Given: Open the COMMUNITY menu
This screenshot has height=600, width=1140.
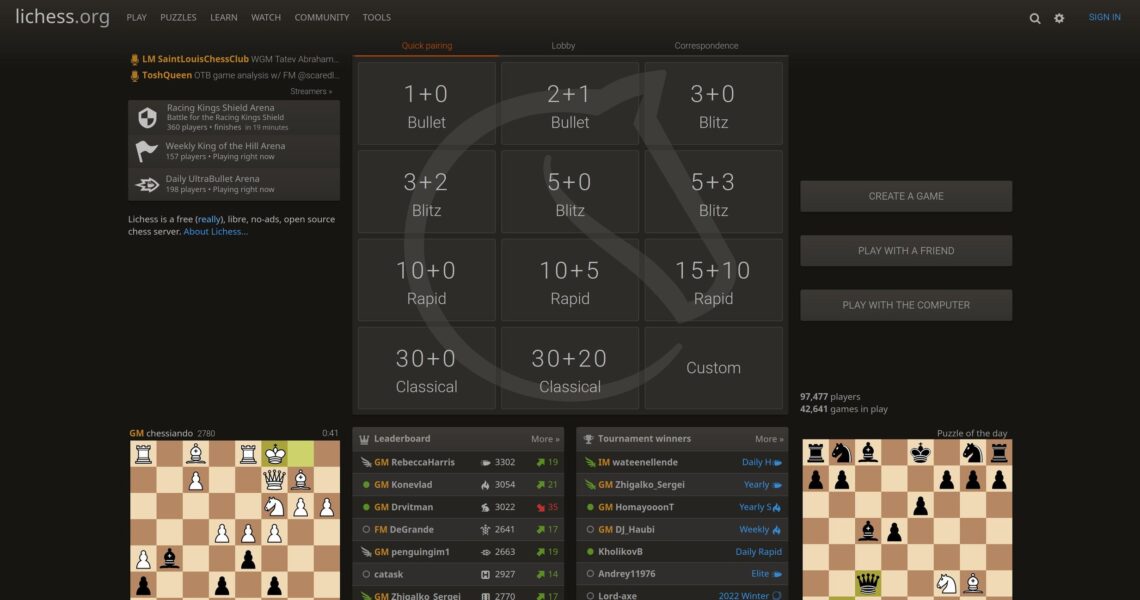Looking at the screenshot, I should pyautogui.click(x=321, y=17).
